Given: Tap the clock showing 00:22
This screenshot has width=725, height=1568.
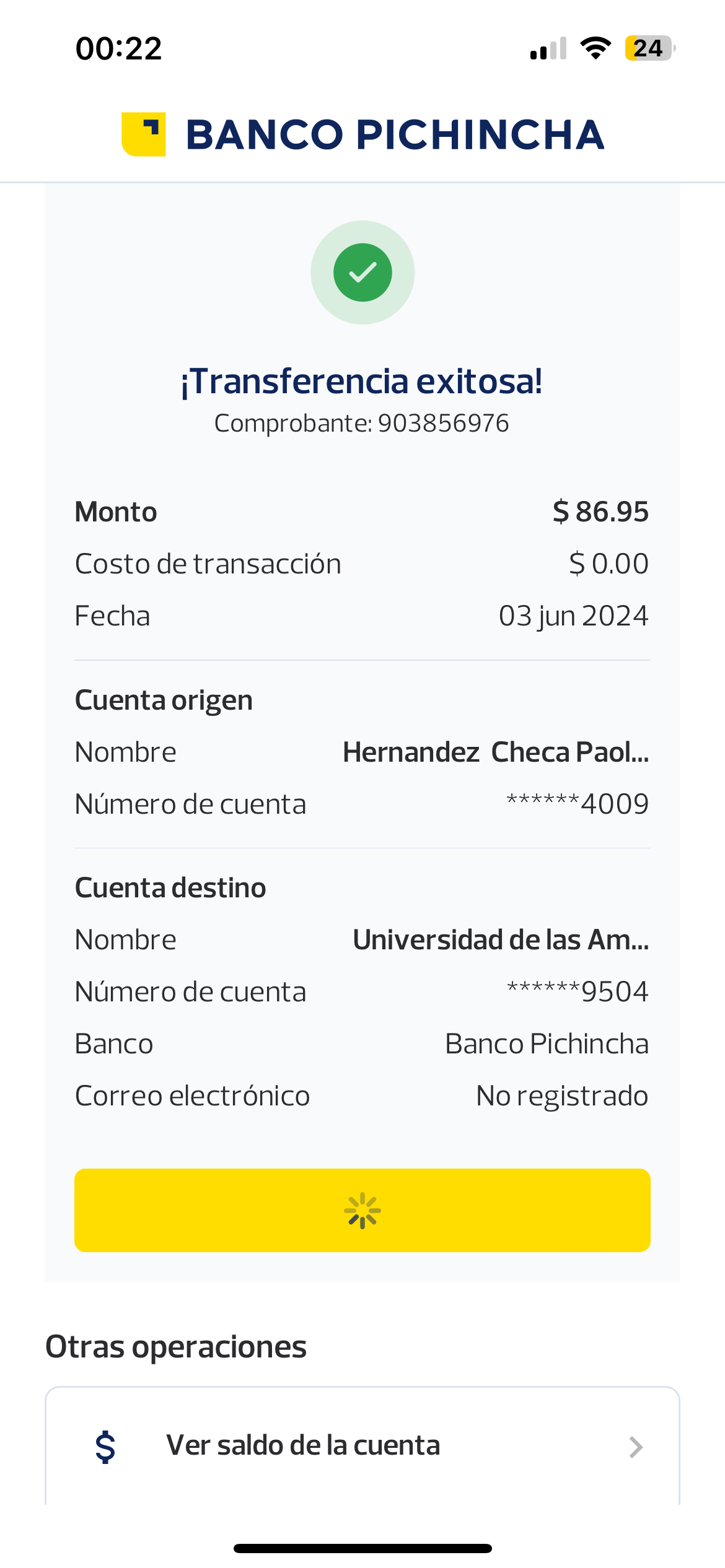Looking at the screenshot, I should pyautogui.click(x=118, y=48).
